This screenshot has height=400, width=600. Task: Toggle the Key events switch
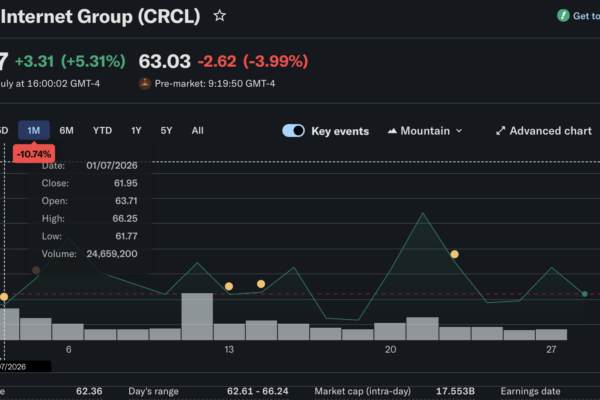coord(293,131)
